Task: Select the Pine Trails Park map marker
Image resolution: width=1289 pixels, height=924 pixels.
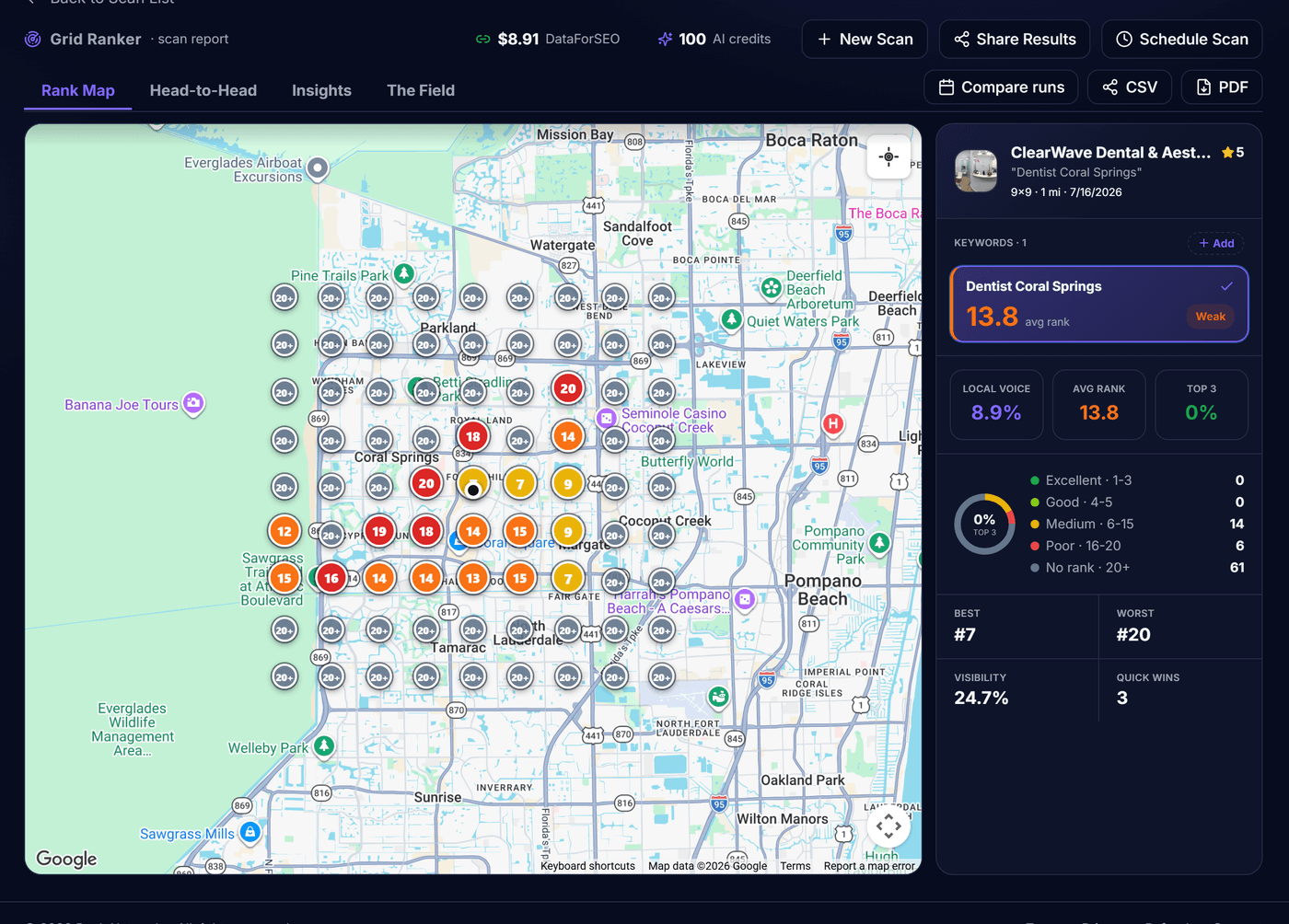Action: click(x=403, y=273)
